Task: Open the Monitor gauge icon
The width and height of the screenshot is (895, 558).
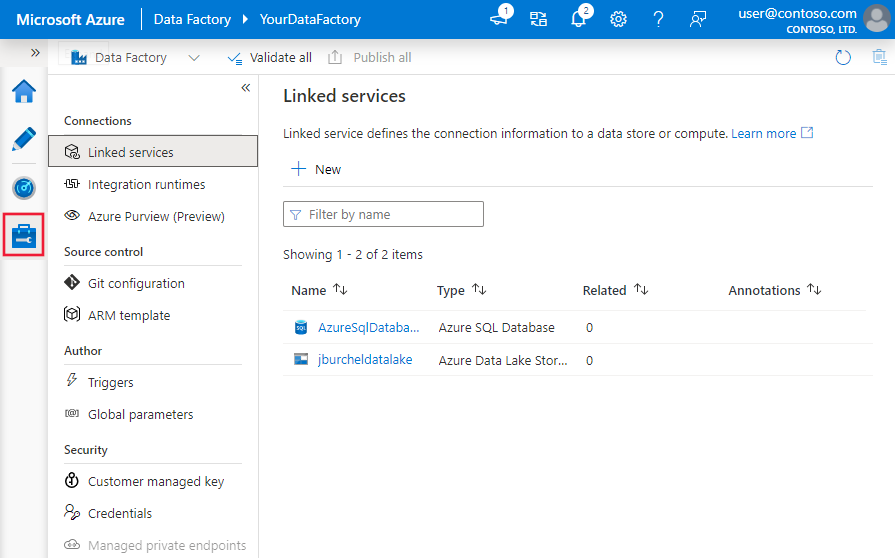Action: (x=23, y=187)
